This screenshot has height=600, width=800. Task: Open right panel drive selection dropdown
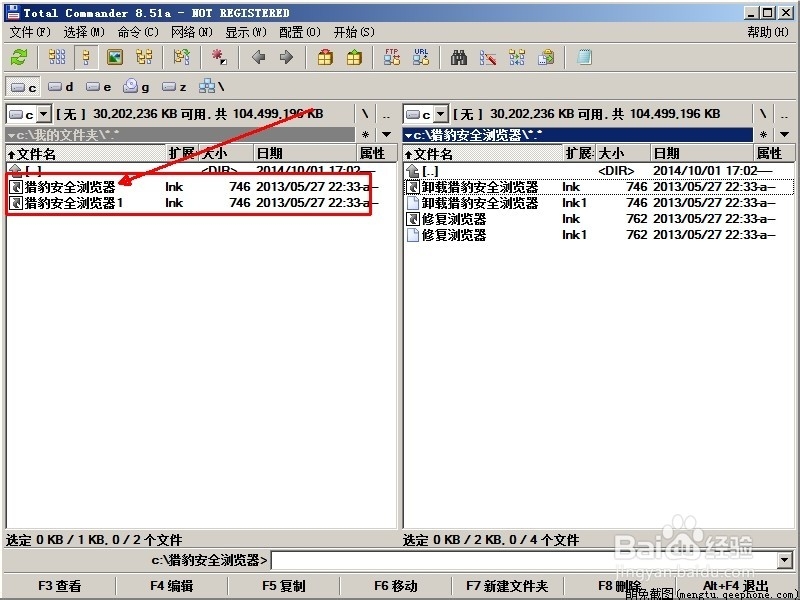click(441, 114)
